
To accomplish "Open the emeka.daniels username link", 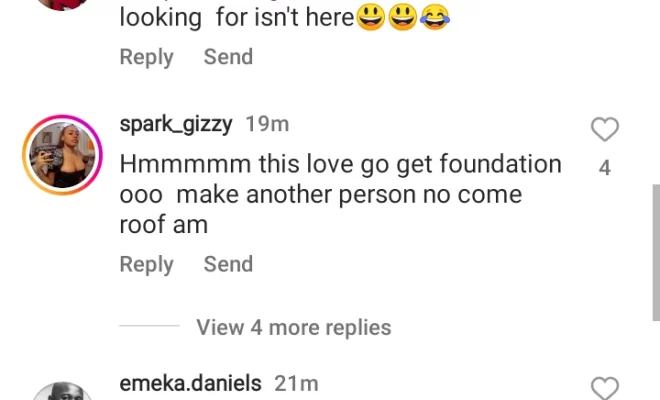I will tap(190, 383).
